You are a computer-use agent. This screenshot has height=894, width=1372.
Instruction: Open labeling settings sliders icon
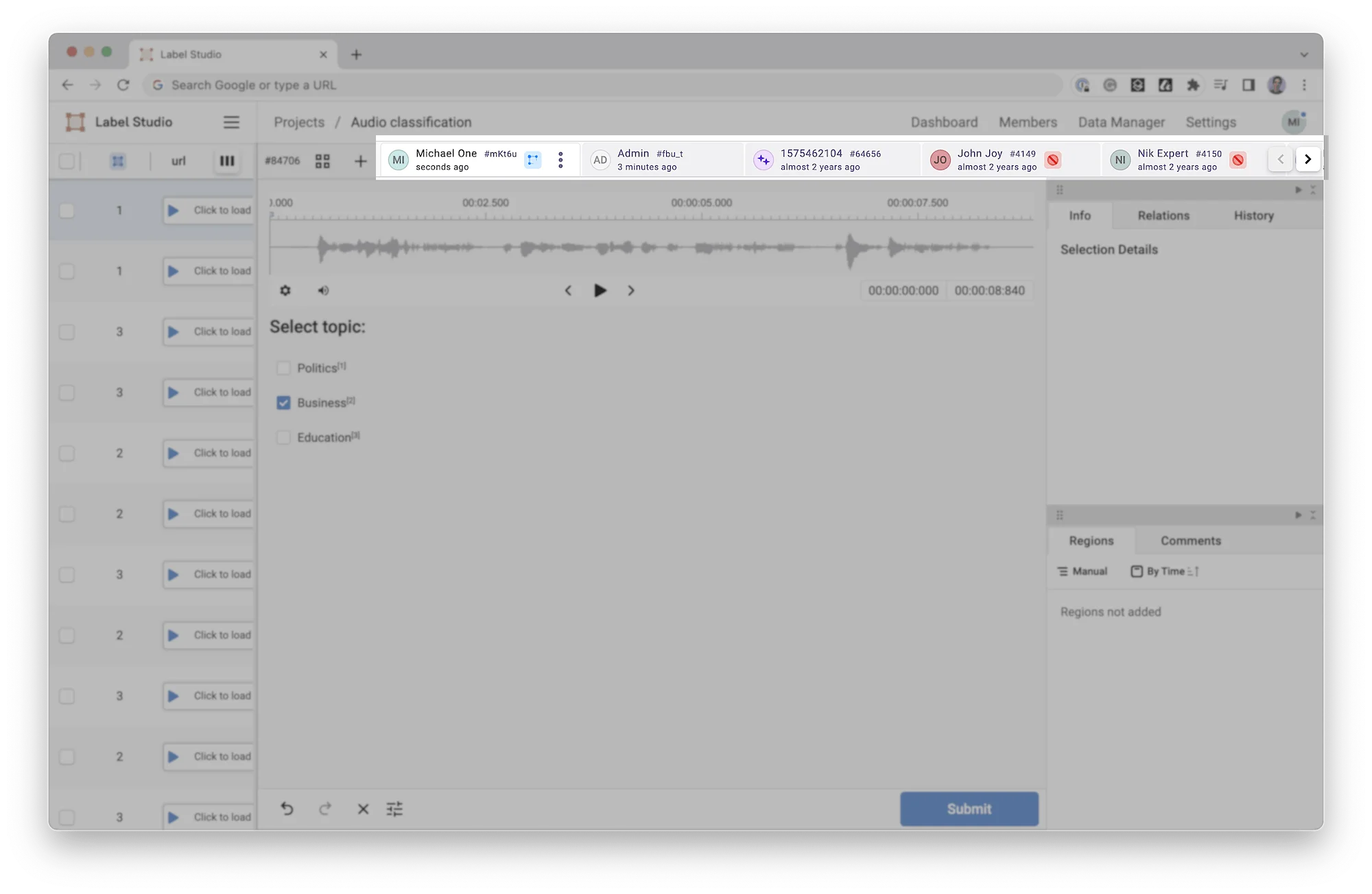tap(394, 809)
